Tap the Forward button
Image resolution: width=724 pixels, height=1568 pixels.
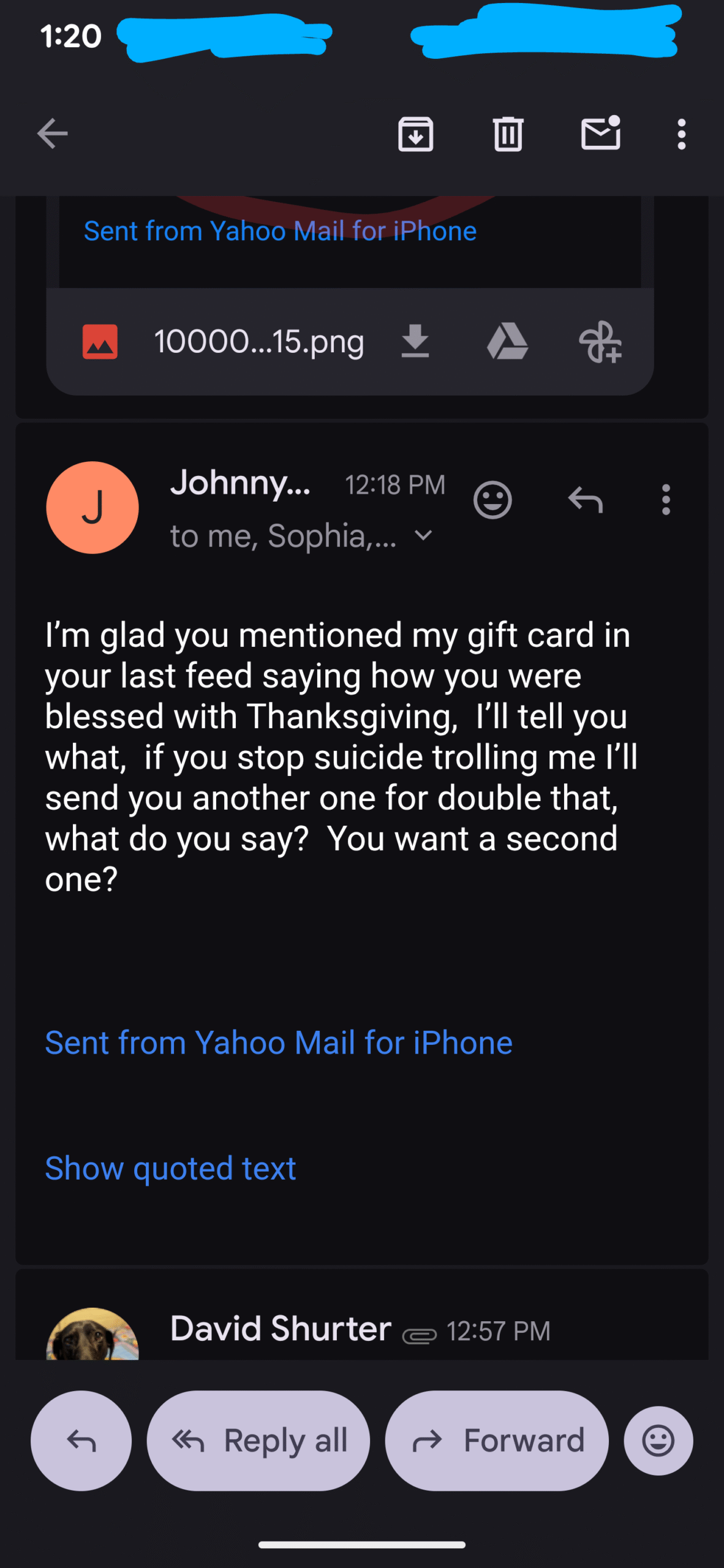tap(497, 1441)
